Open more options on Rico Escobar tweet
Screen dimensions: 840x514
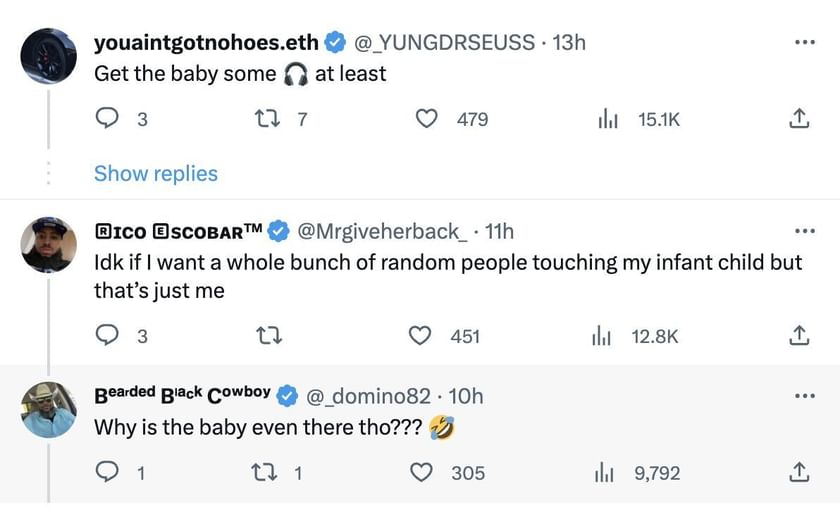pos(799,232)
